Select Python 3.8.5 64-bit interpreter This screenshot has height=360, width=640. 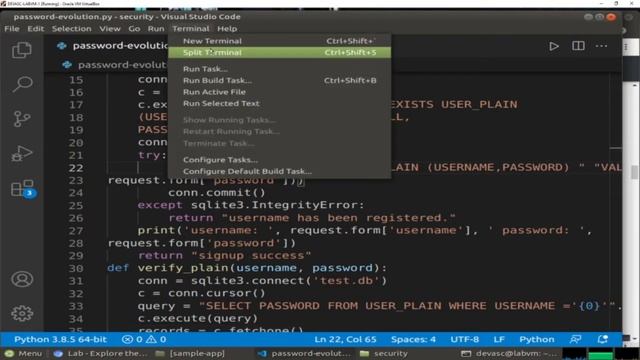pyautogui.click(x=60, y=339)
